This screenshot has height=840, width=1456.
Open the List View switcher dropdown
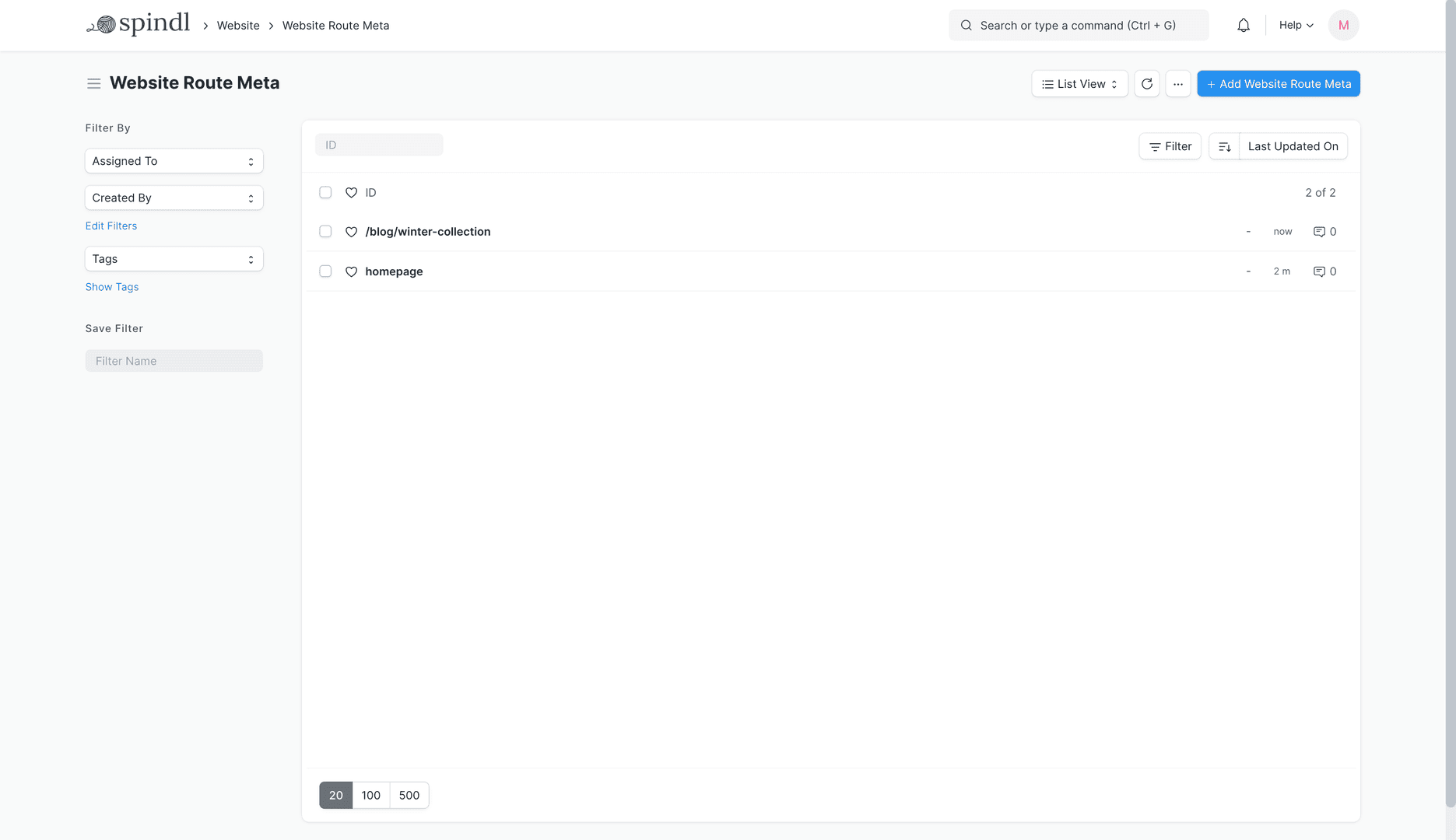click(1079, 84)
